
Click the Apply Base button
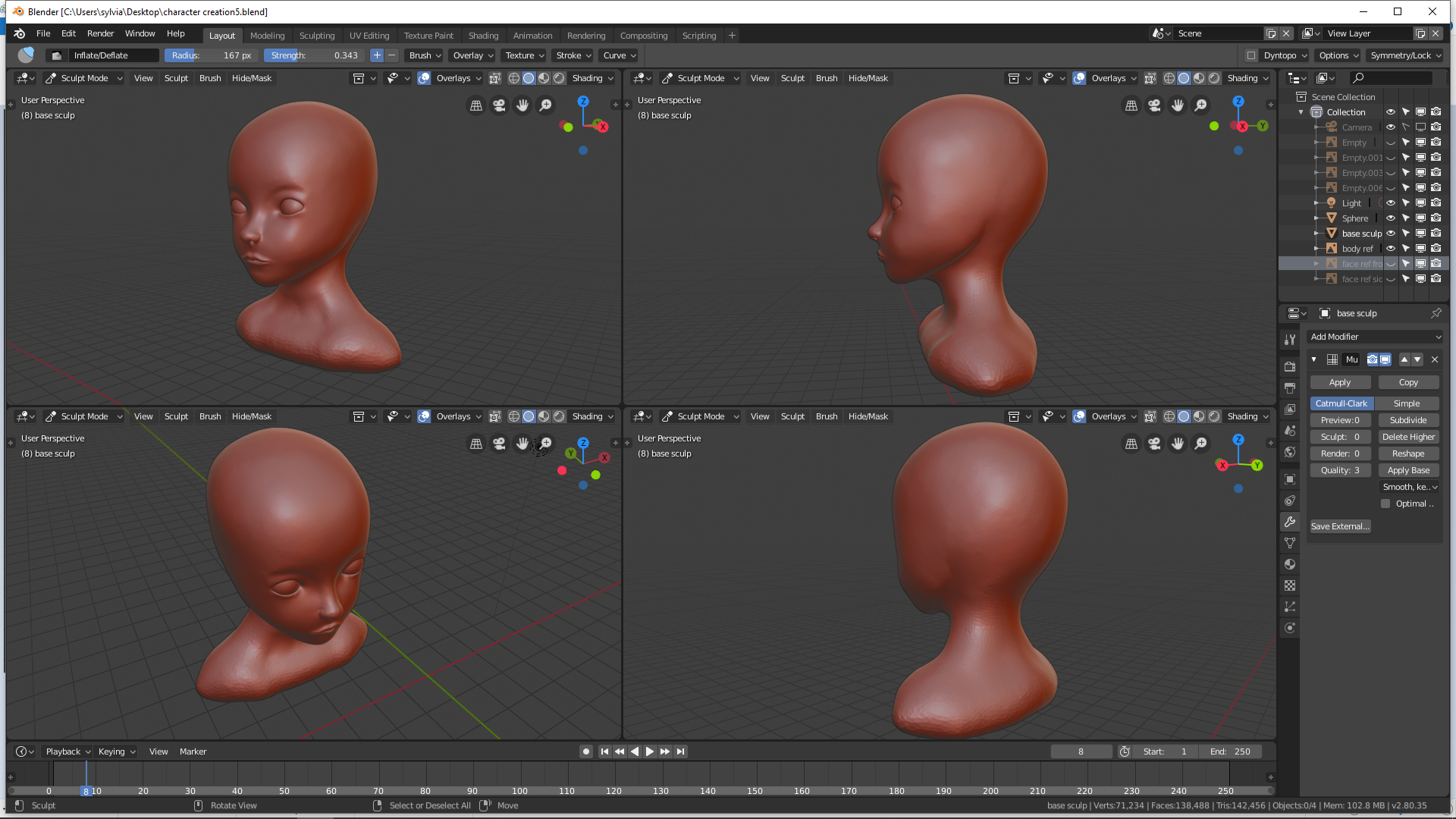(x=1407, y=470)
